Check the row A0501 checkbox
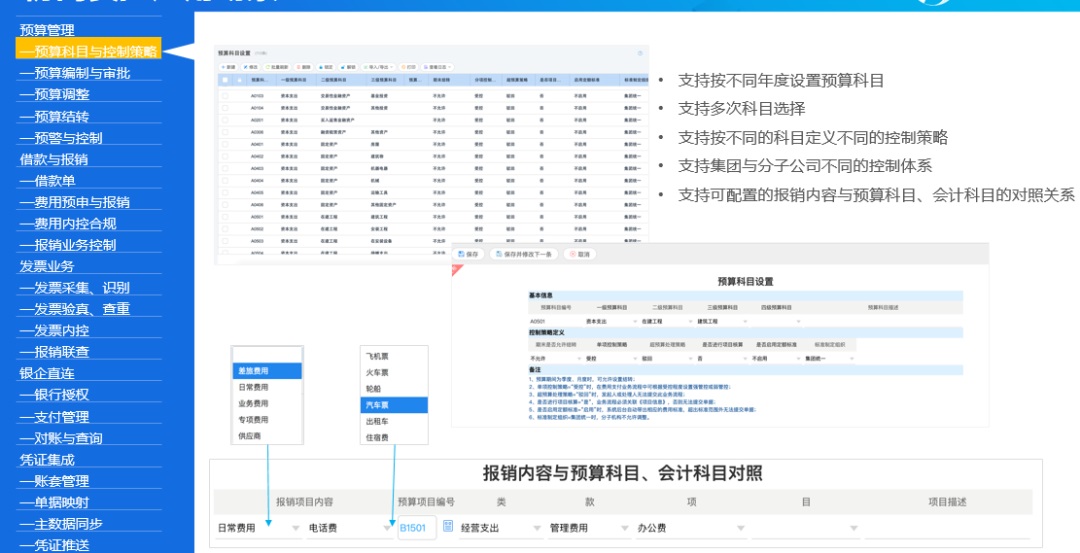Screen dimensions: 1080x553 pos(225,216)
